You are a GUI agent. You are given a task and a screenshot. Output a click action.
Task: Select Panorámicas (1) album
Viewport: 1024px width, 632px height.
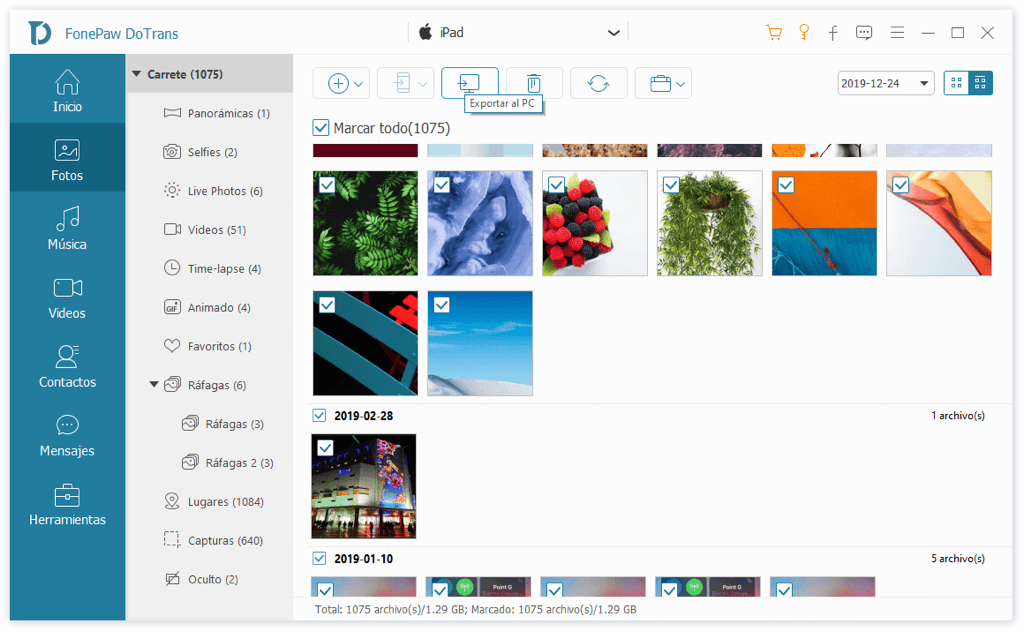click(216, 113)
